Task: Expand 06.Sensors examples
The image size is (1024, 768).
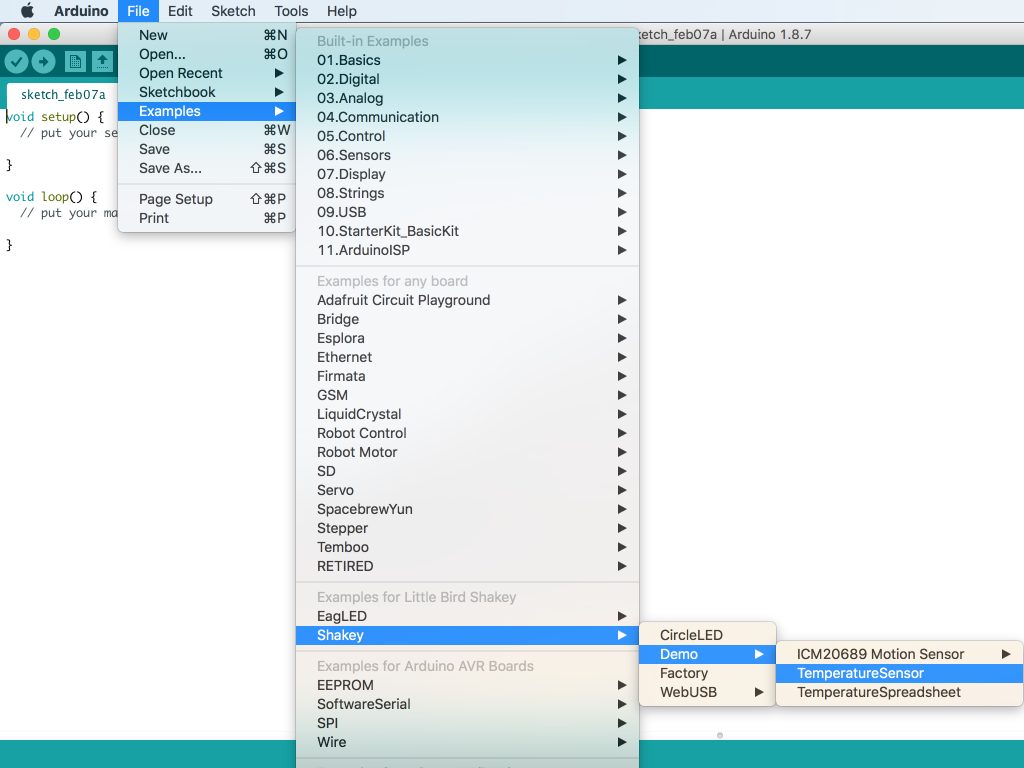Action: (x=468, y=155)
